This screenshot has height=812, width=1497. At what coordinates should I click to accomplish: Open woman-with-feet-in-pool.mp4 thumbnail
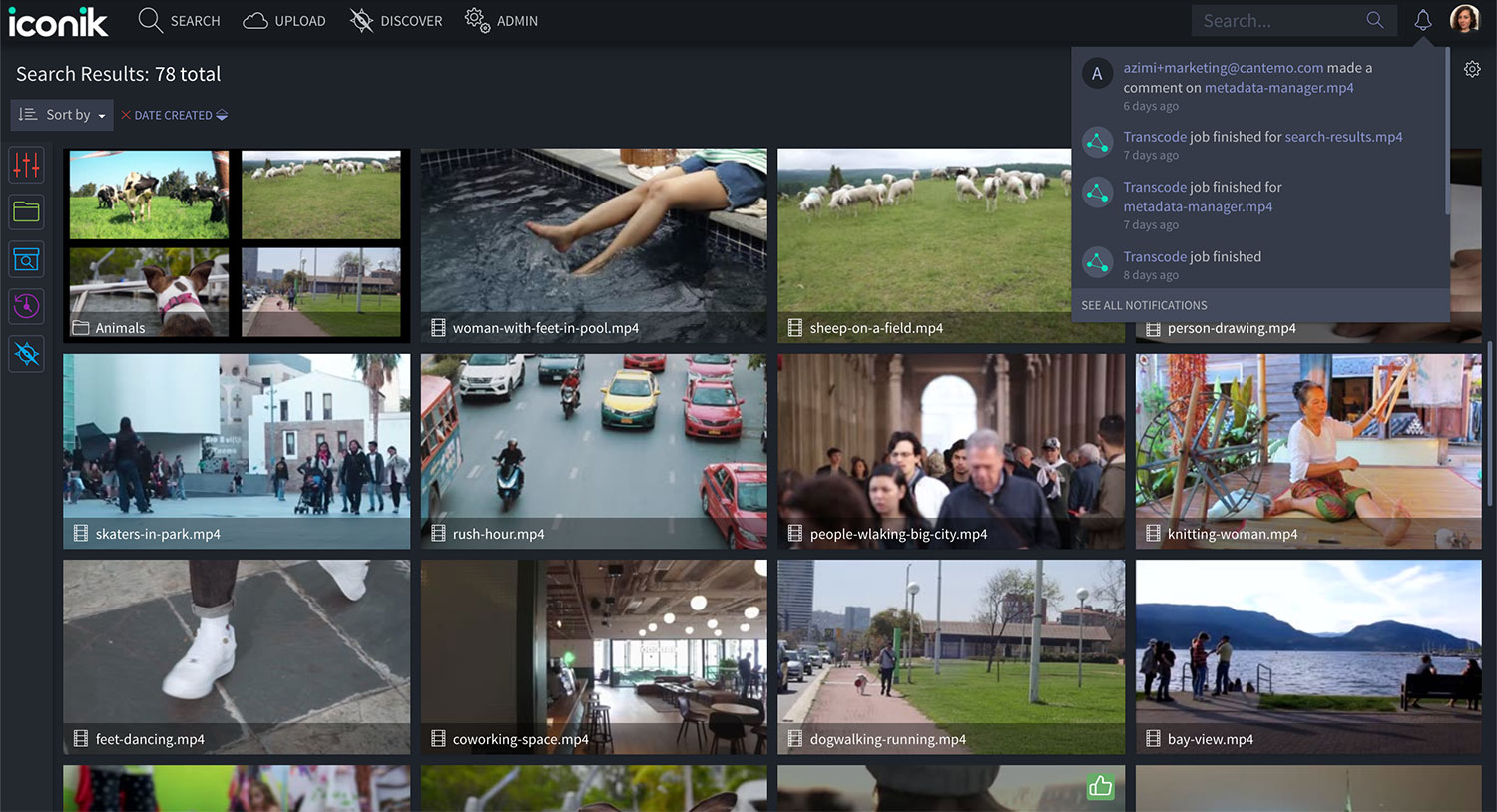(594, 245)
